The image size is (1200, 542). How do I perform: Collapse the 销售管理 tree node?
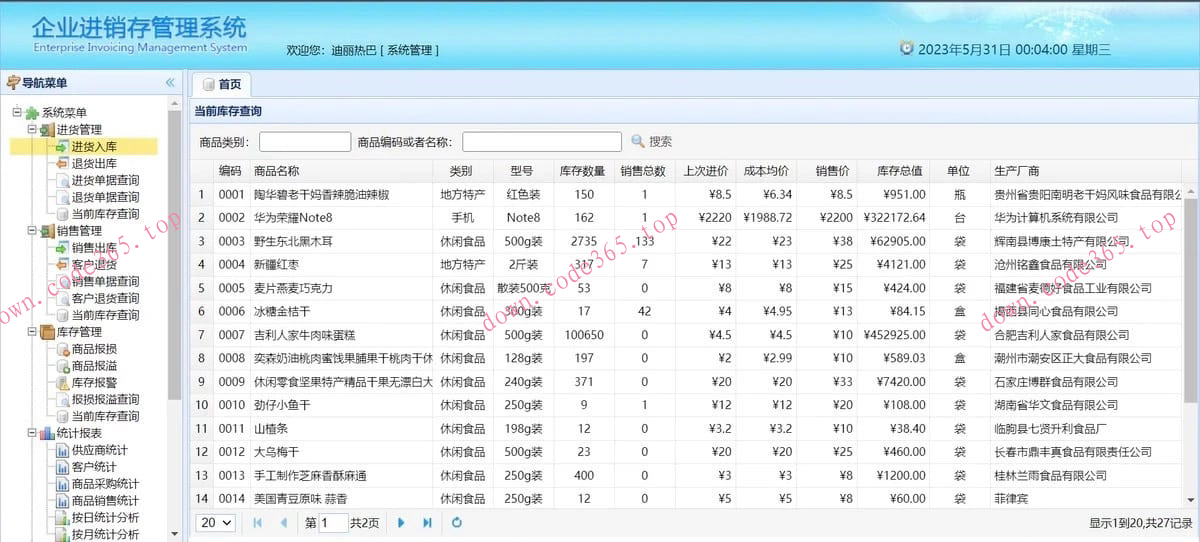(32, 231)
